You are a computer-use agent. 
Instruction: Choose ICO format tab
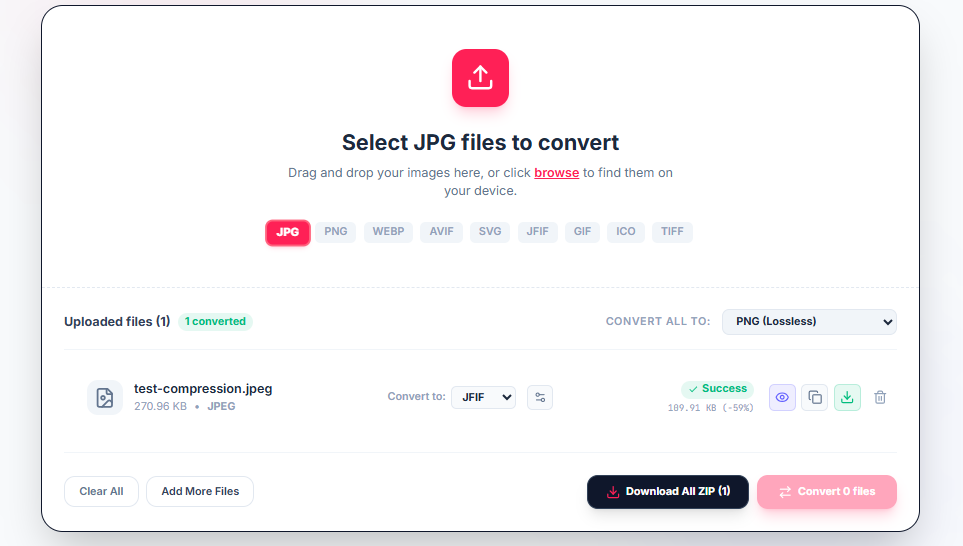click(626, 232)
